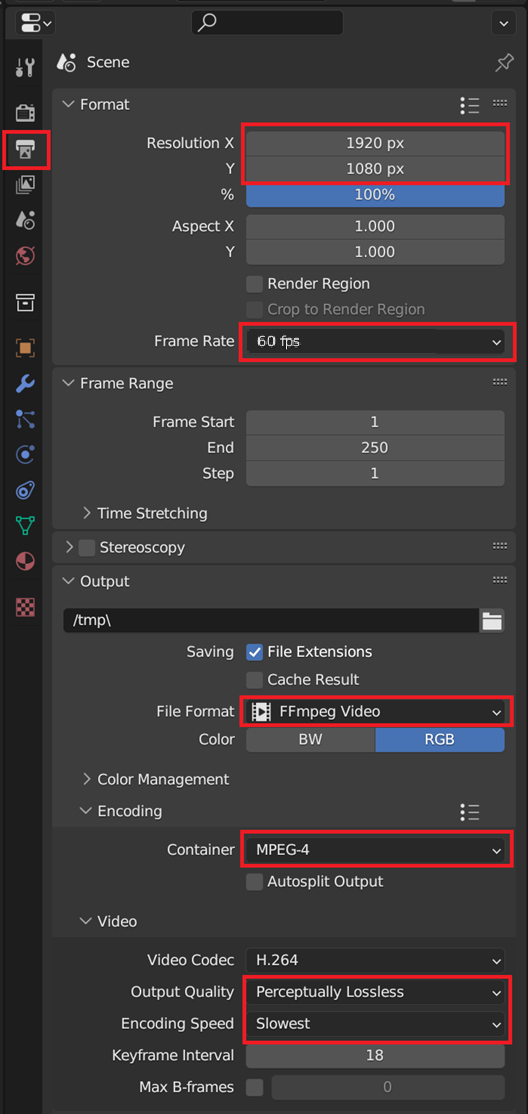Open the World properties tab

[25, 256]
